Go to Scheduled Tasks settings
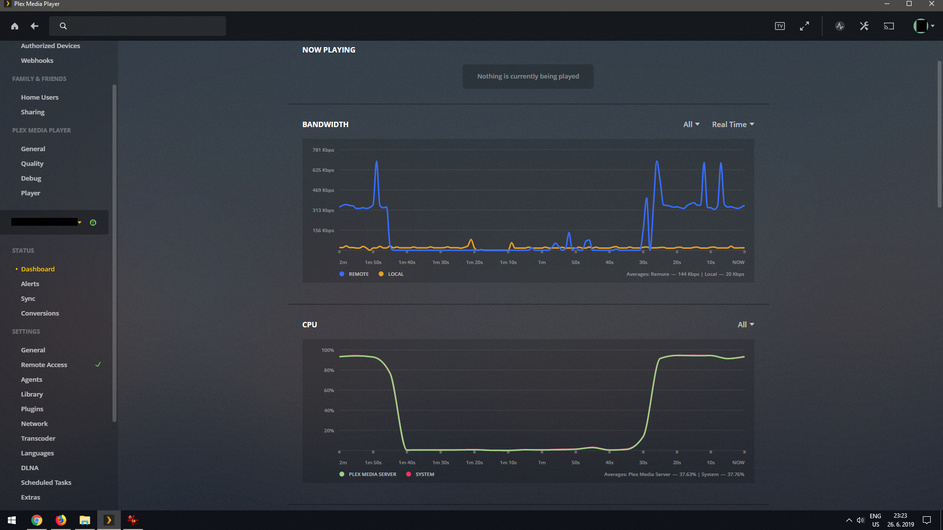This screenshot has height=530, width=943. (x=46, y=482)
